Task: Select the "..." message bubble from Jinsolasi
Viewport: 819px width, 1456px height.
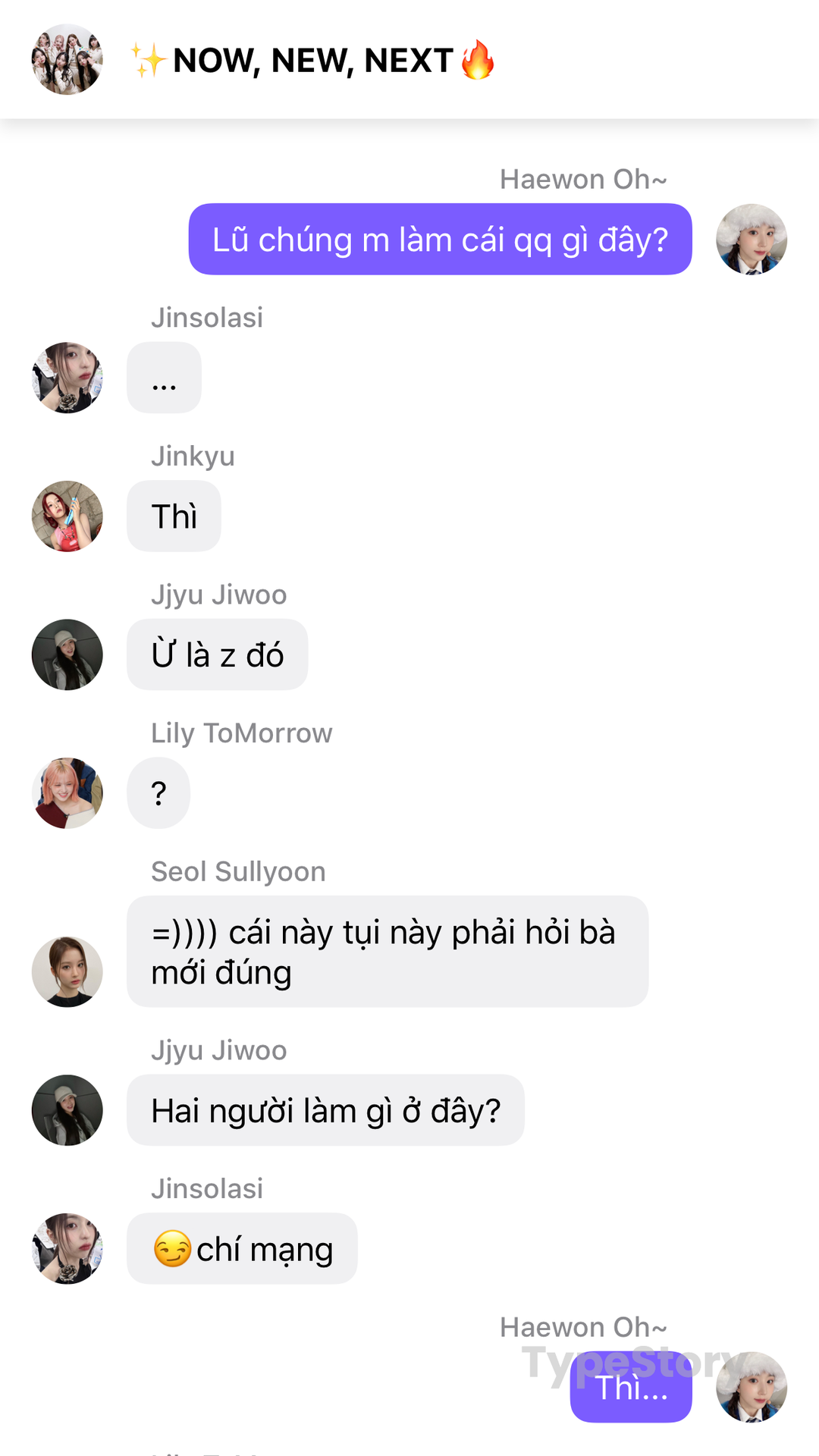Action: (164, 378)
